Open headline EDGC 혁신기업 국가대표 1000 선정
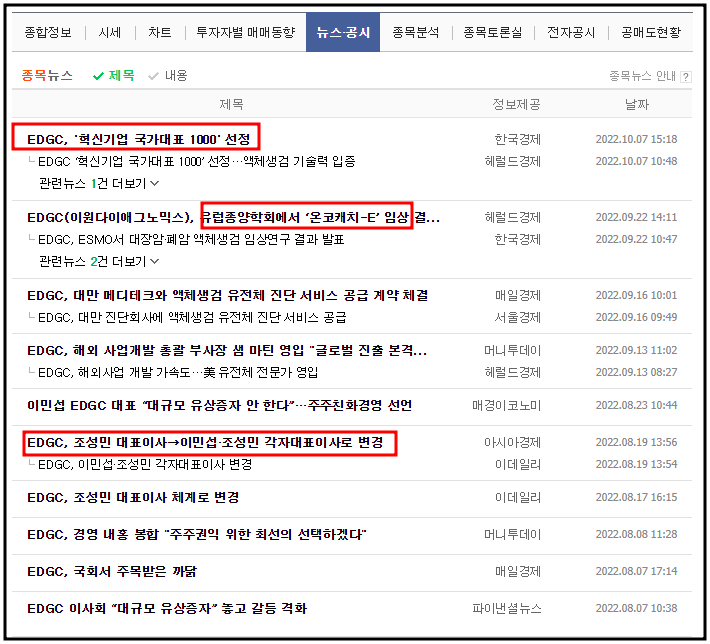 pos(139,139)
